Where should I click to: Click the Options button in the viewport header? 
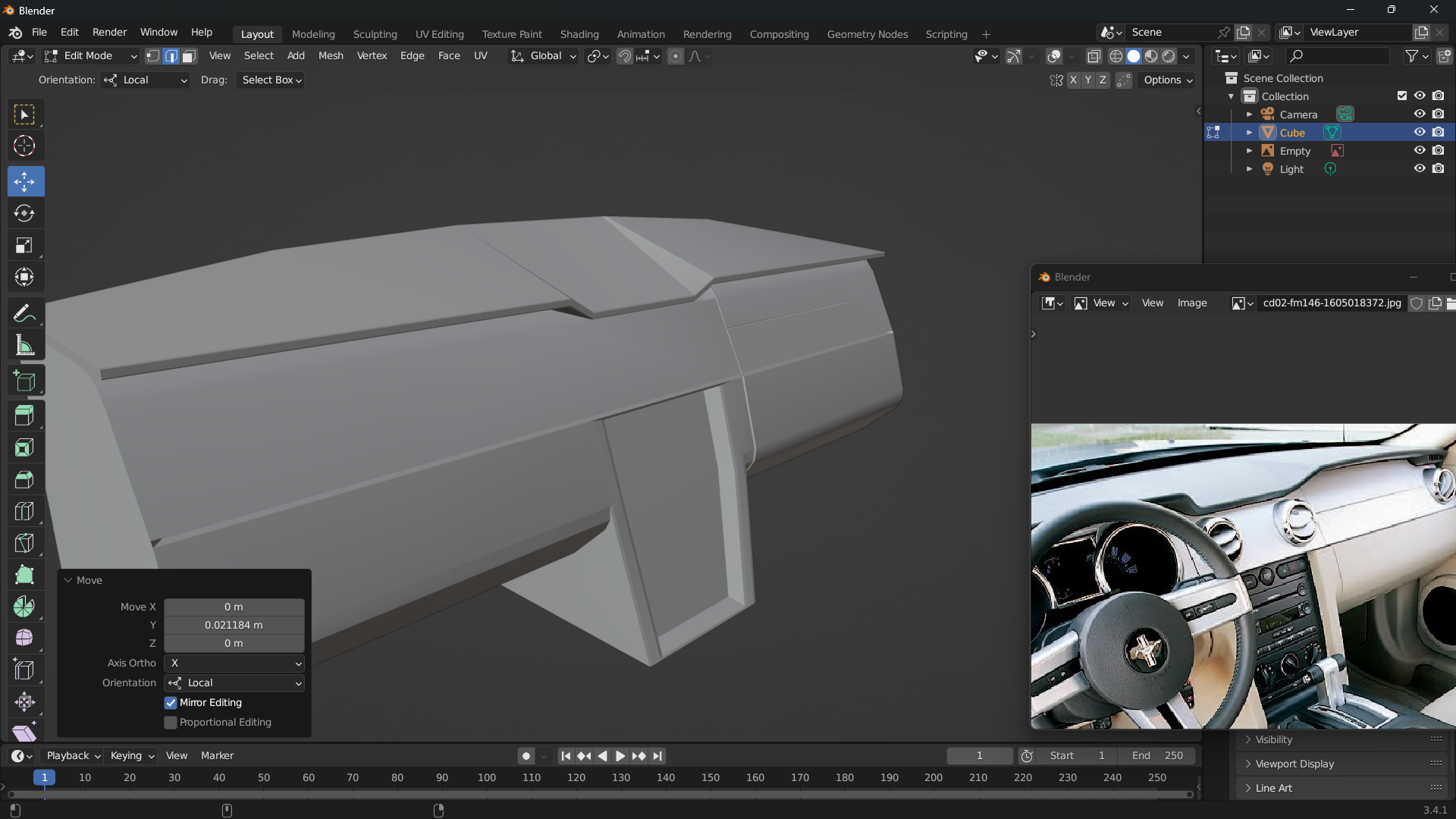point(1168,80)
